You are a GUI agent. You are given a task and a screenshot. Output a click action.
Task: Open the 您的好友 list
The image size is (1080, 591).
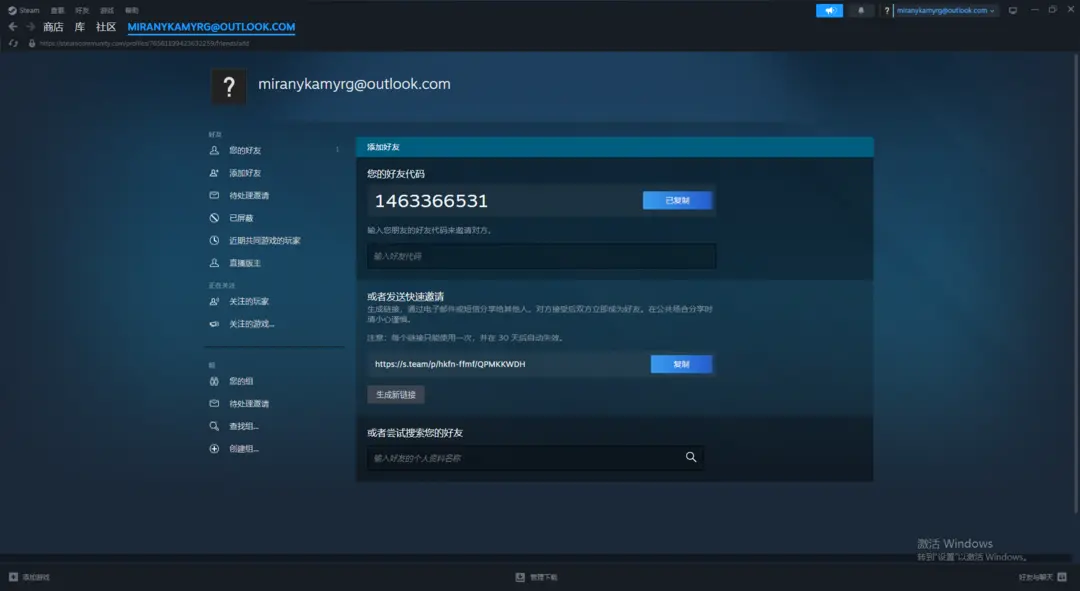pyautogui.click(x=245, y=150)
